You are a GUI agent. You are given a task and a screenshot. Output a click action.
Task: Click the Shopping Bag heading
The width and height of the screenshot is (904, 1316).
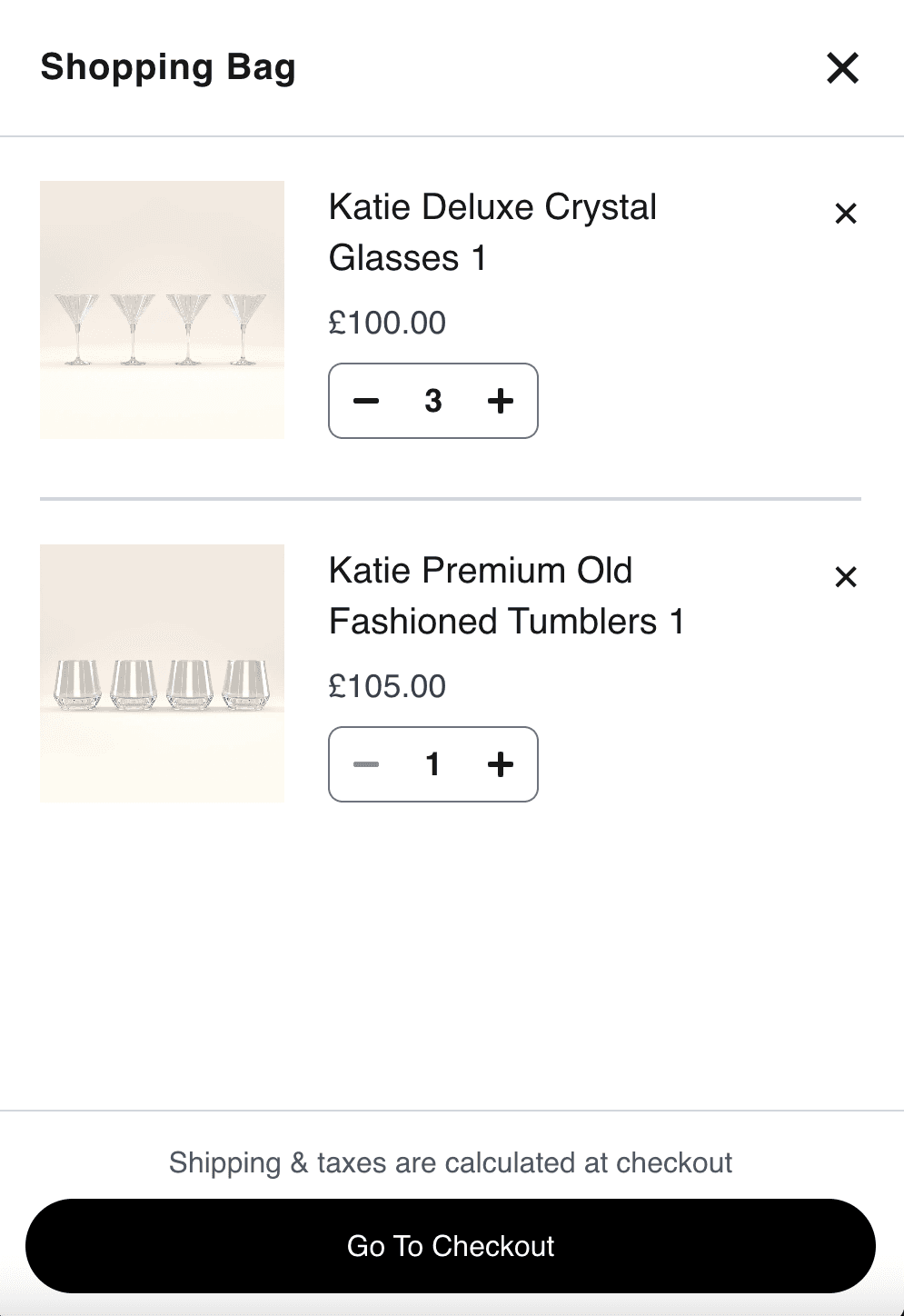click(168, 67)
